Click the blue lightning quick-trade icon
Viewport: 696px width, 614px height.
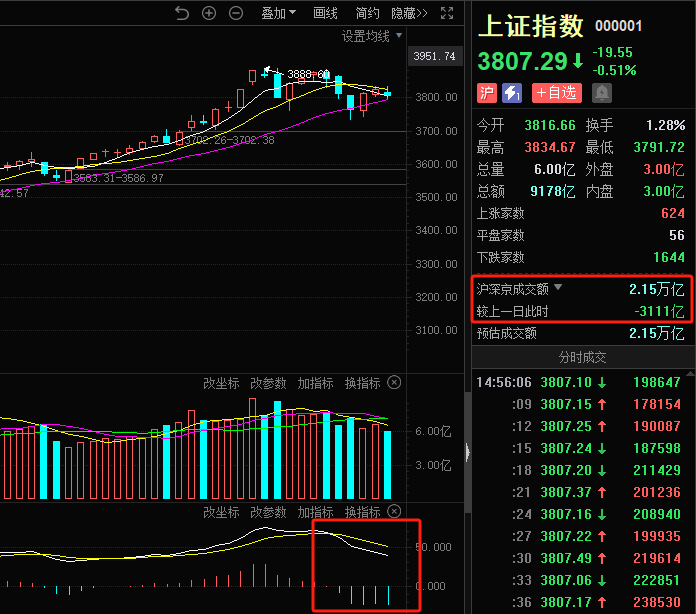click(x=512, y=93)
